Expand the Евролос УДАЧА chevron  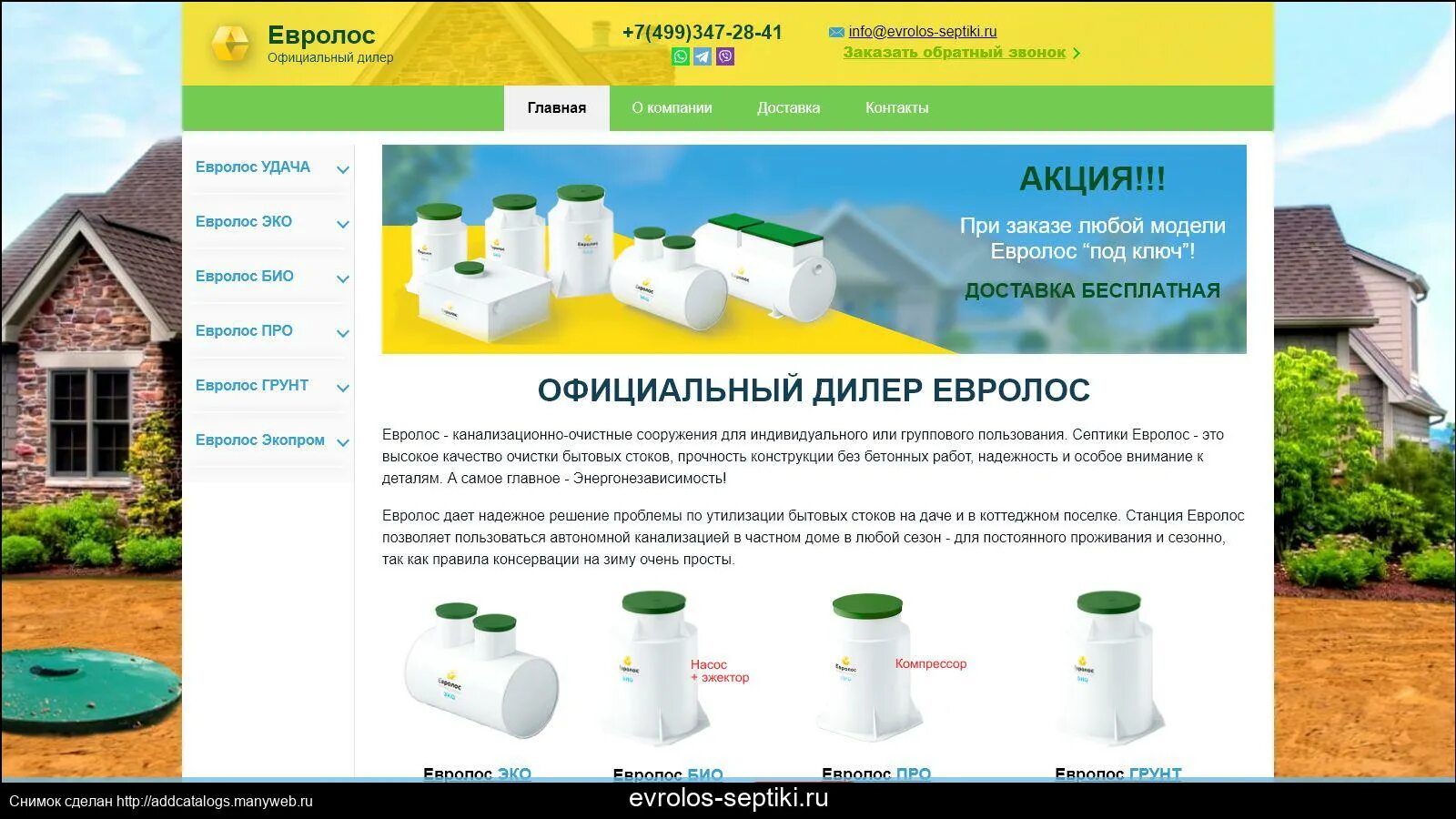[343, 169]
